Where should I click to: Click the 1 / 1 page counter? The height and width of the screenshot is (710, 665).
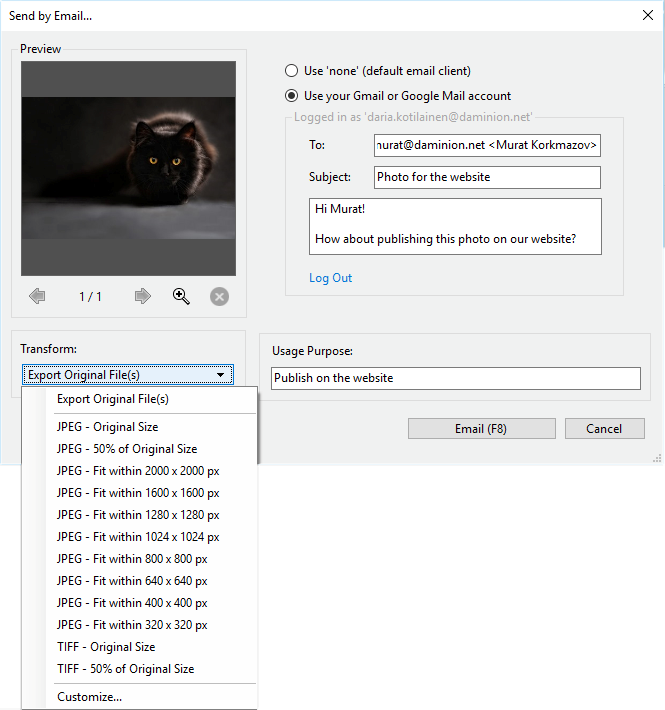90,297
